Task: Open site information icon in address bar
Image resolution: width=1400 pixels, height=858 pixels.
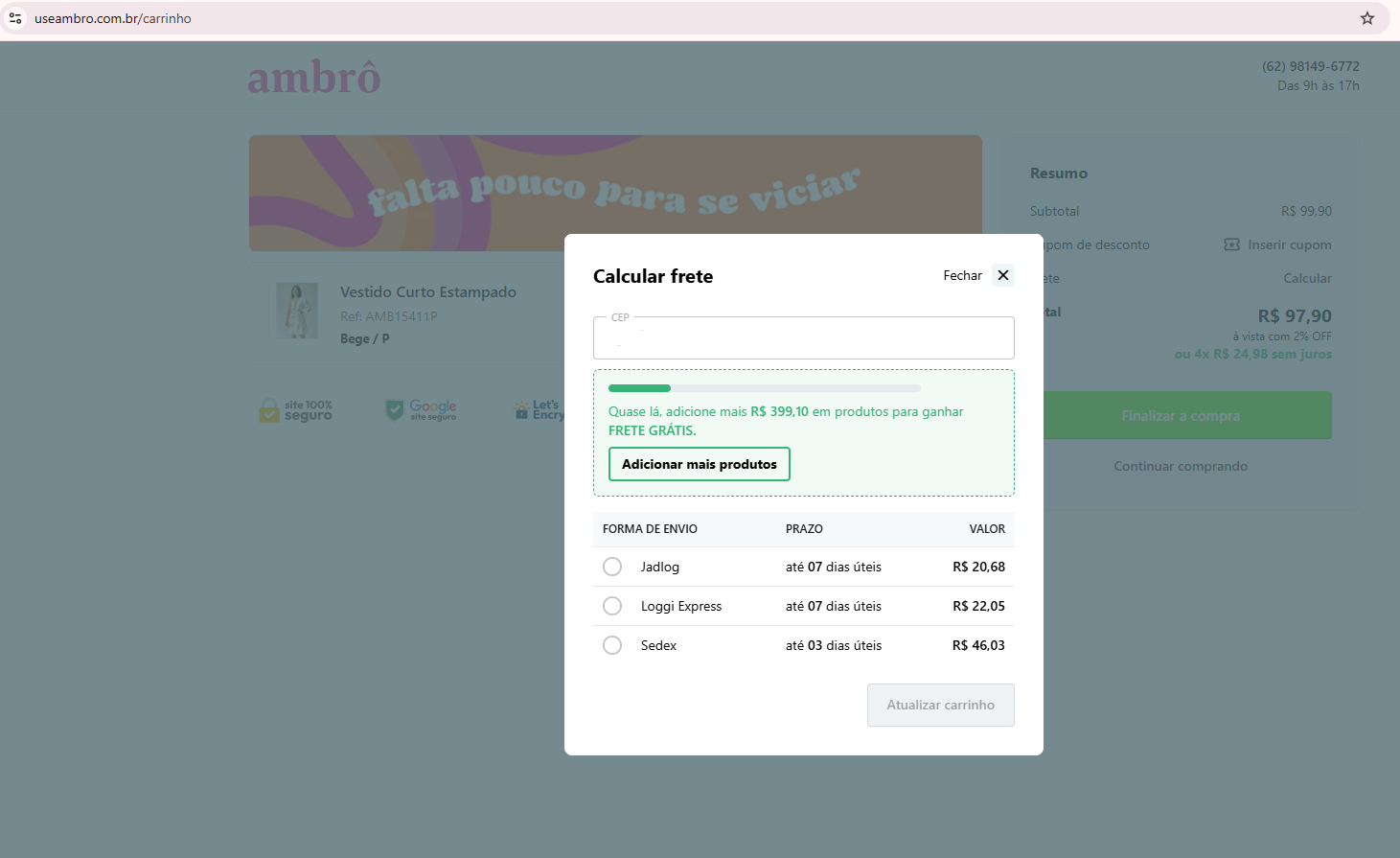Action: [15, 18]
